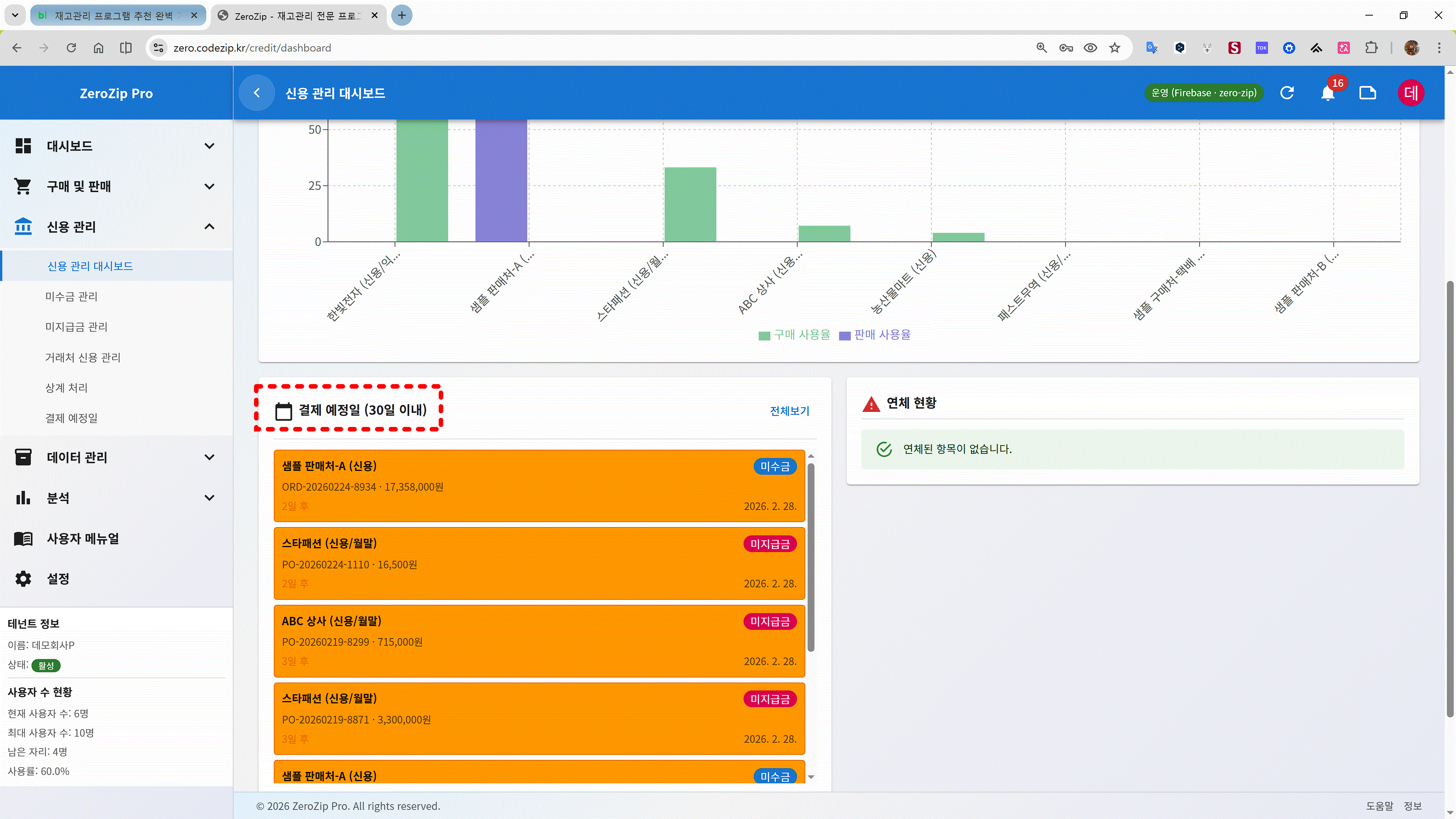Click the payment list scrollbar down arrow
Viewport: 1456px width, 819px height.
tap(811, 777)
